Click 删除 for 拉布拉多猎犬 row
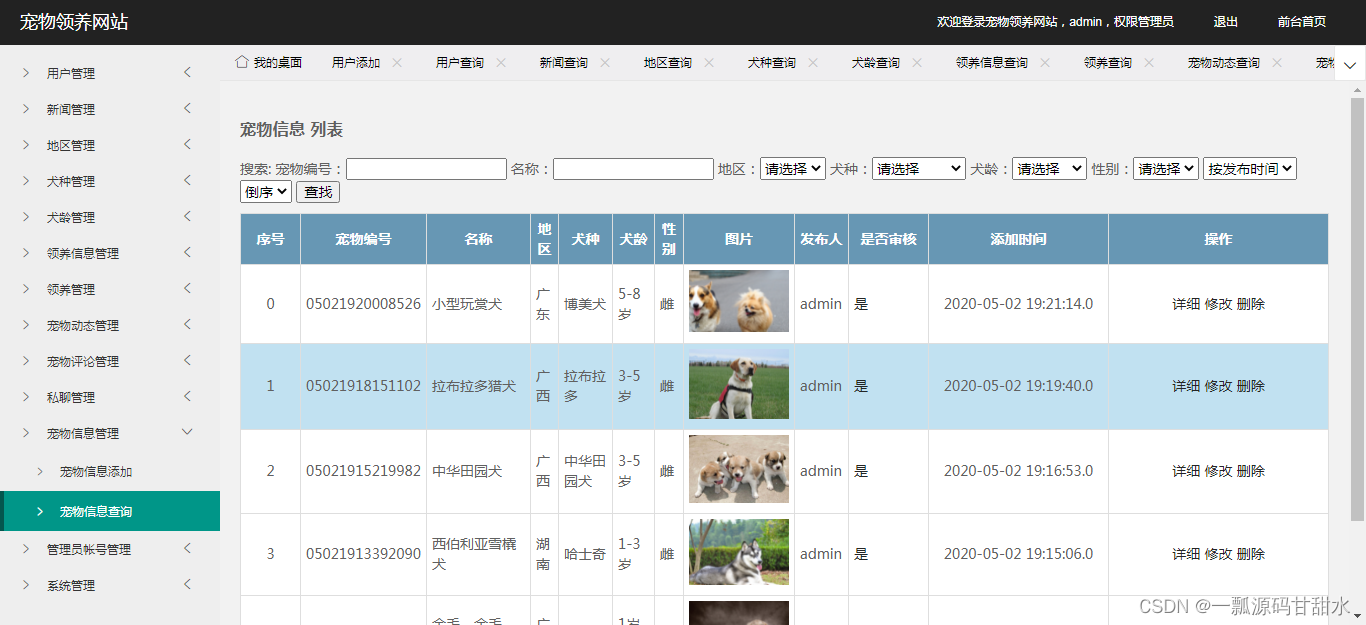This screenshot has height=625, width=1366. (1251, 386)
